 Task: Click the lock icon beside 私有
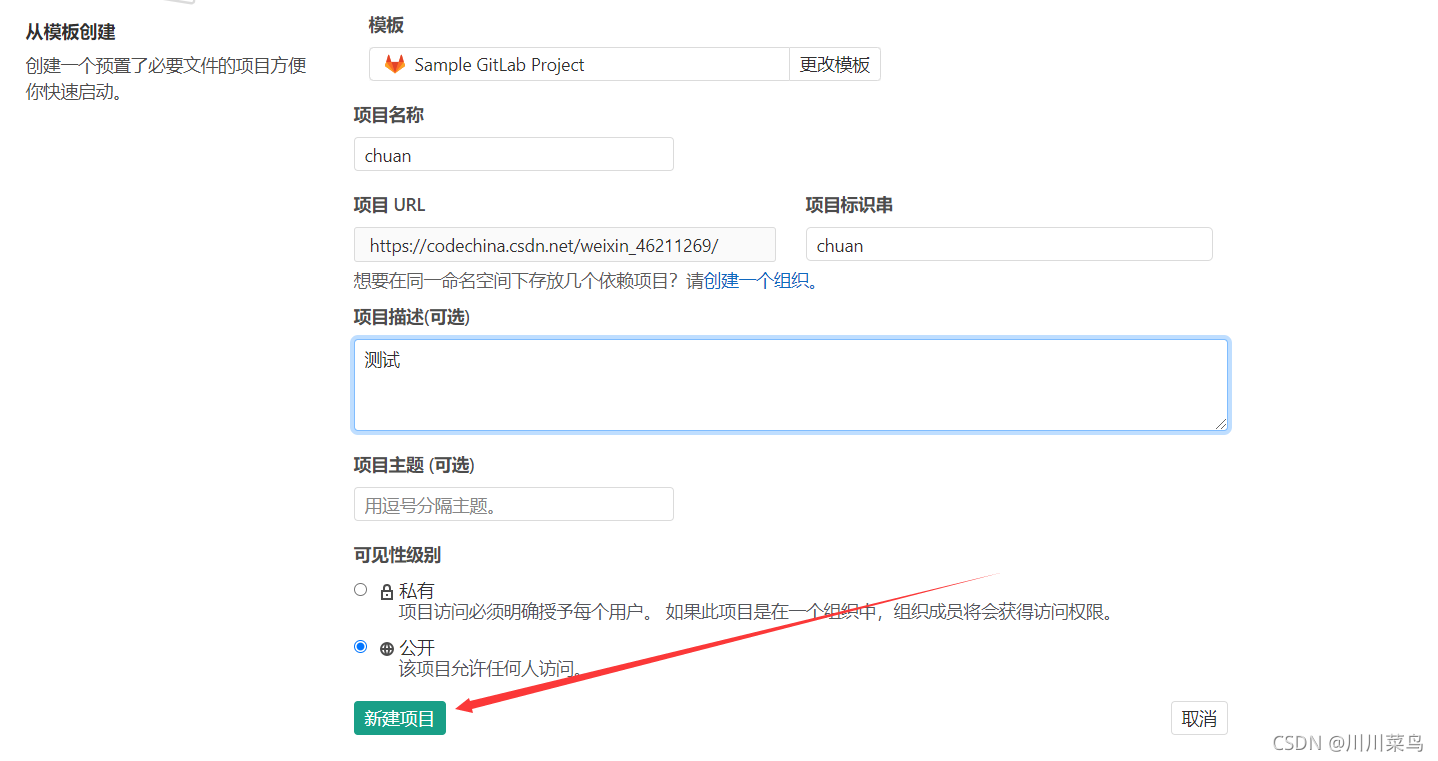coord(387,592)
